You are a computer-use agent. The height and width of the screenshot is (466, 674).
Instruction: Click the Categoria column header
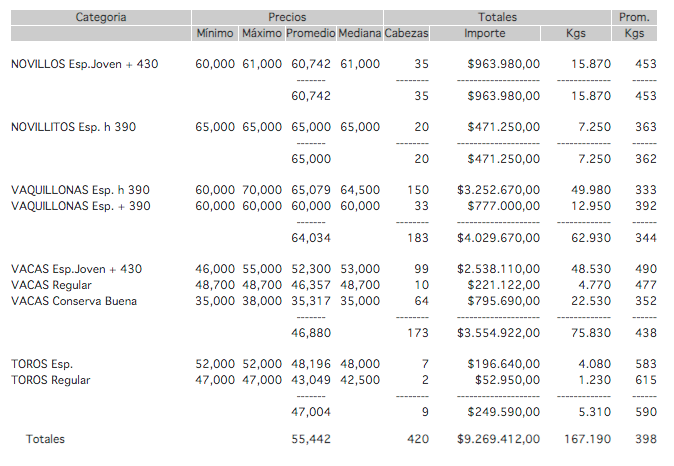(101, 17)
